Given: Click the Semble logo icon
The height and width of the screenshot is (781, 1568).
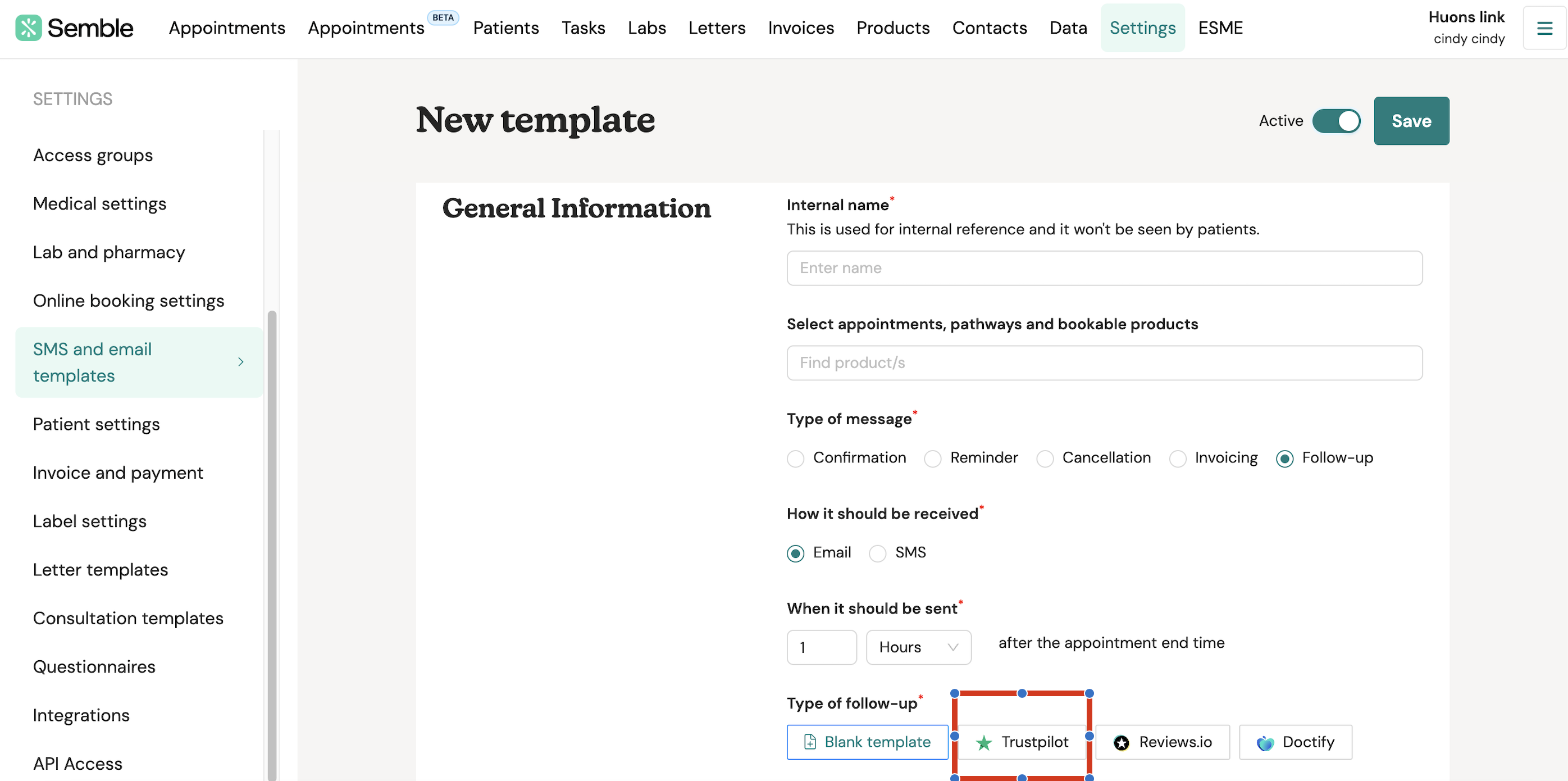Looking at the screenshot, I should (28, 28).
